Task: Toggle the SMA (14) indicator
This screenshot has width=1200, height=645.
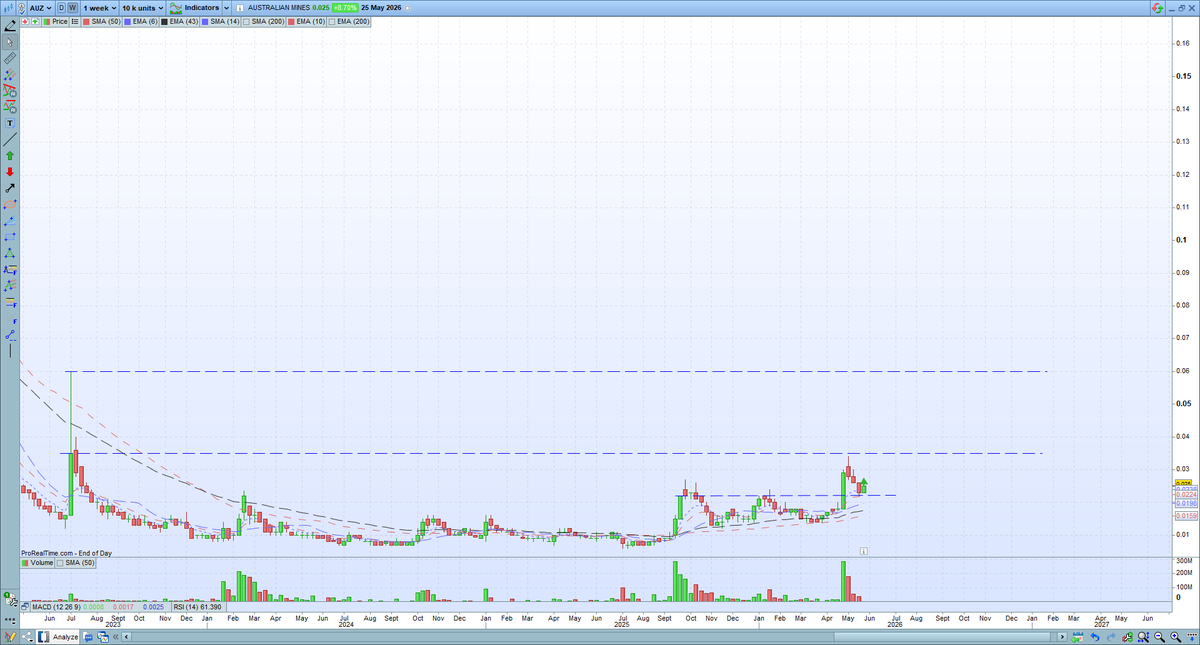Action: click(x=220, y=21)
